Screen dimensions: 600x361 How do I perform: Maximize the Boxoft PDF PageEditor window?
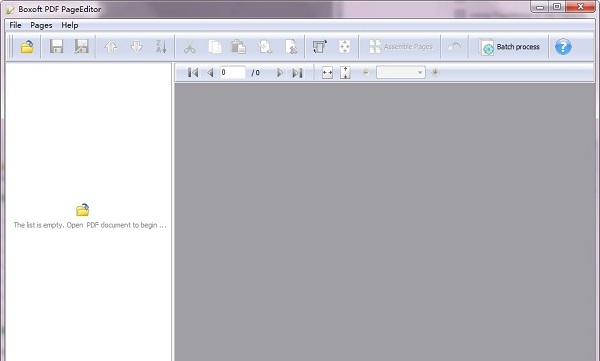(x=557, y=7)
